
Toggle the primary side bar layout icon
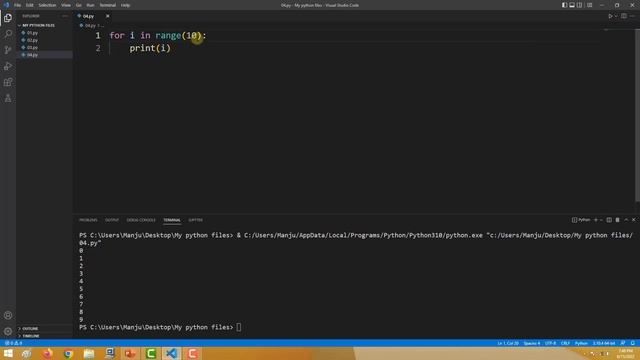pyautogui.click(x=564, y=5)
